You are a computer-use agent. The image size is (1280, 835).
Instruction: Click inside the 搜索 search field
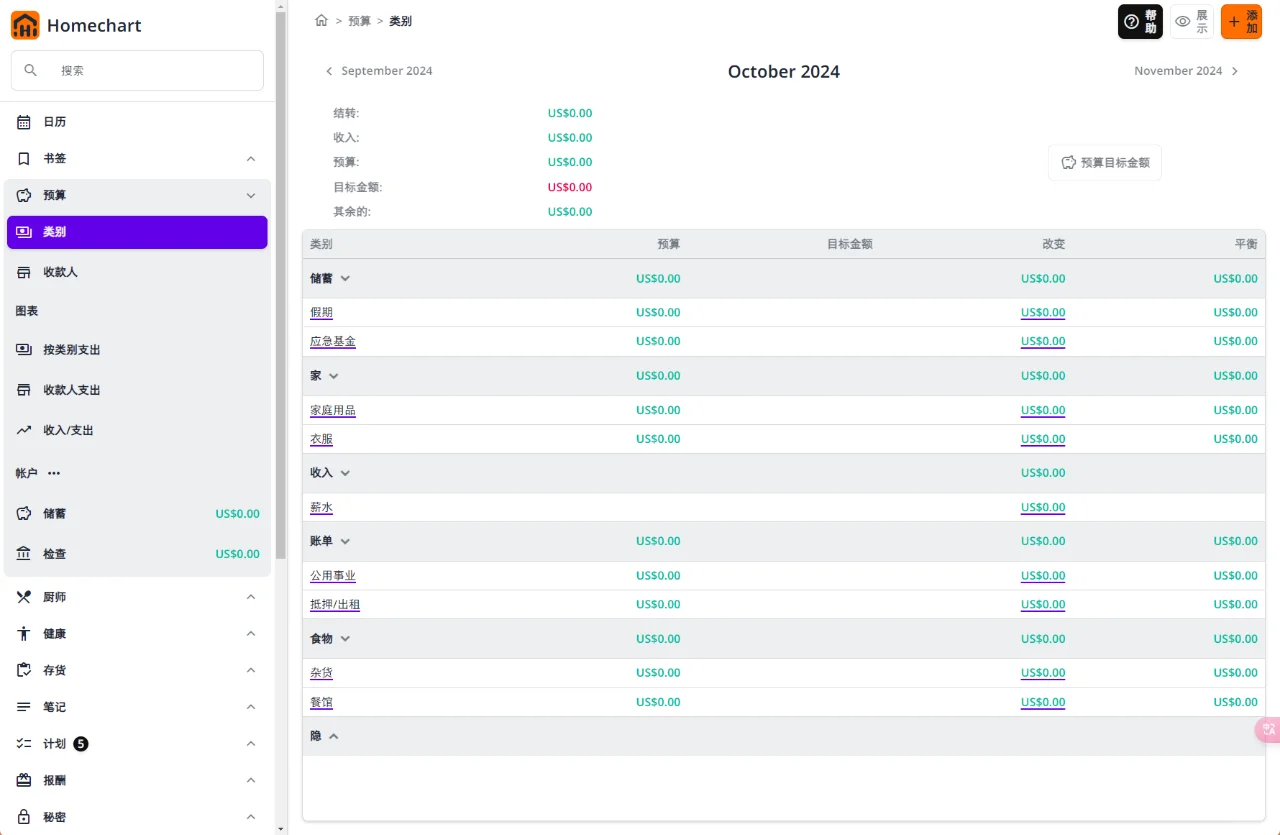point(137,70)
